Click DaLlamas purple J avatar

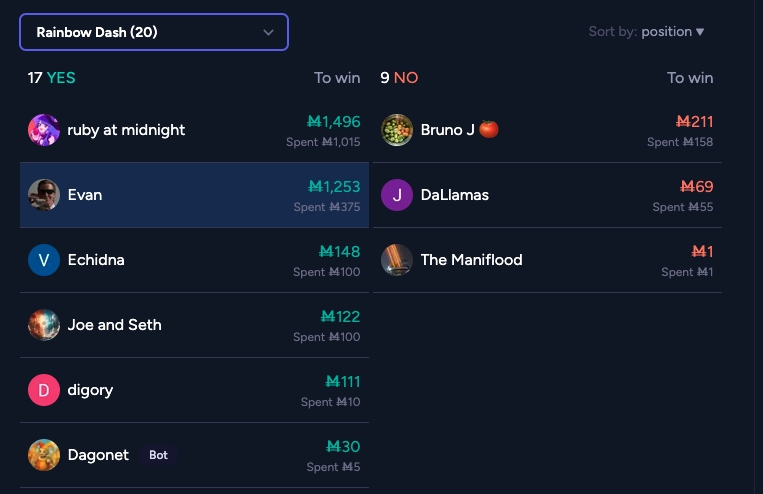397,195
